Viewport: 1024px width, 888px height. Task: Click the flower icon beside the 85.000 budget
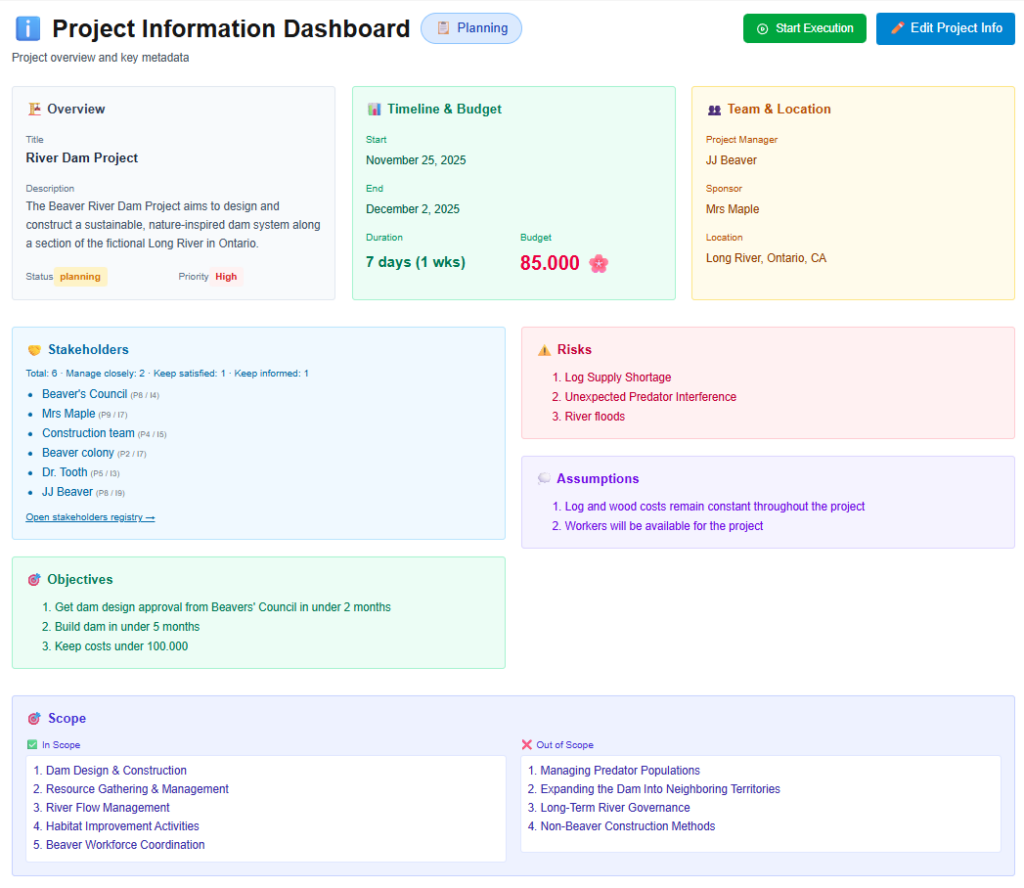pos(598,264)
